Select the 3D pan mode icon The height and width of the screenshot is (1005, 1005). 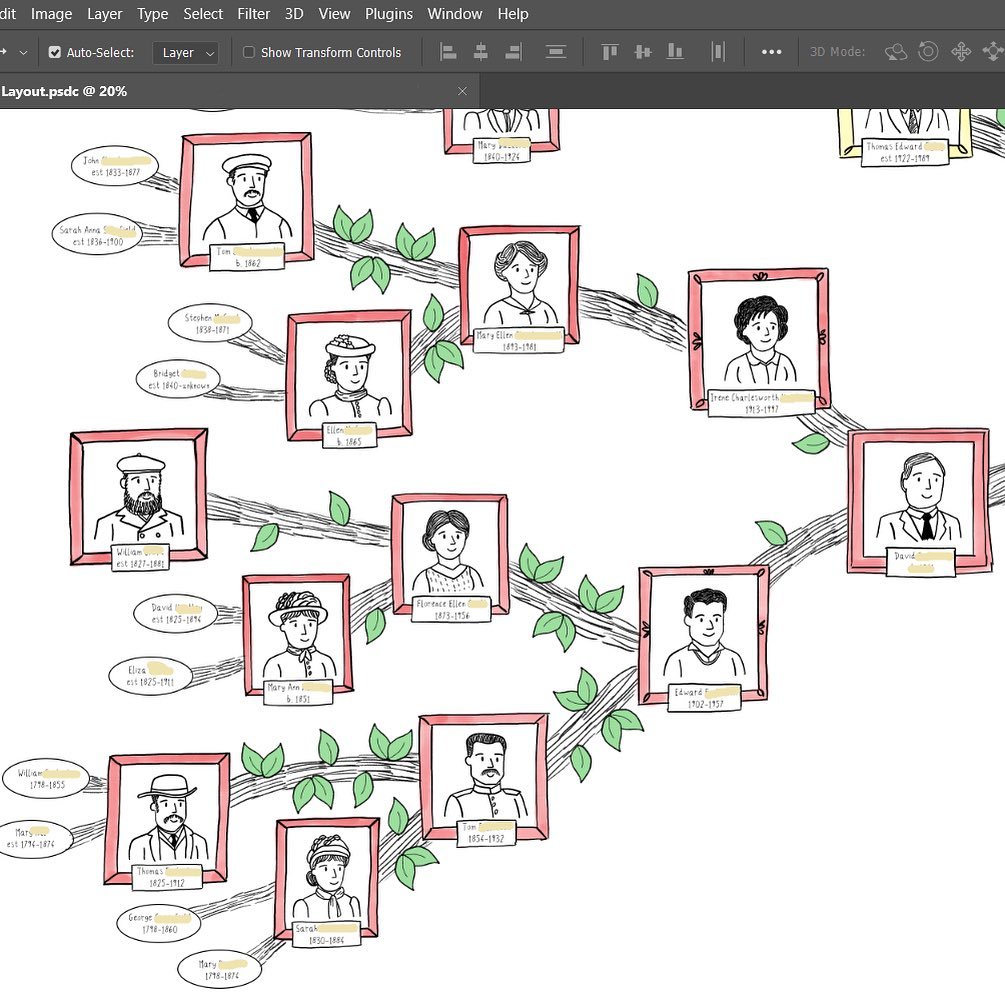(961, 52)
